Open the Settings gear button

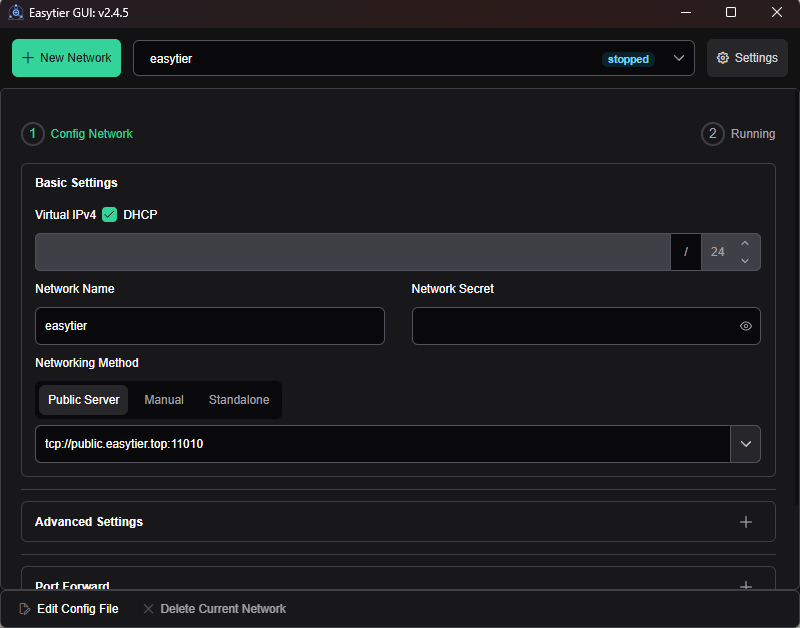(747, 58)
